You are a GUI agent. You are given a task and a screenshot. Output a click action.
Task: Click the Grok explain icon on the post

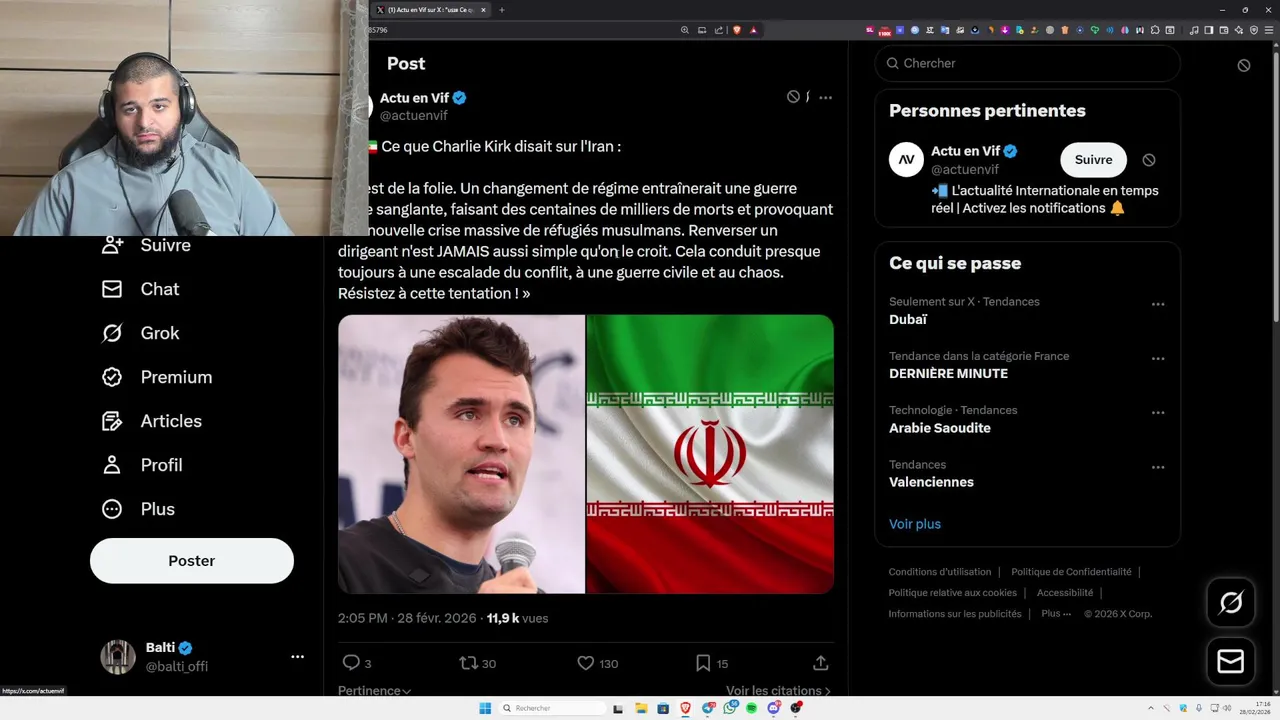click(807, 97)
